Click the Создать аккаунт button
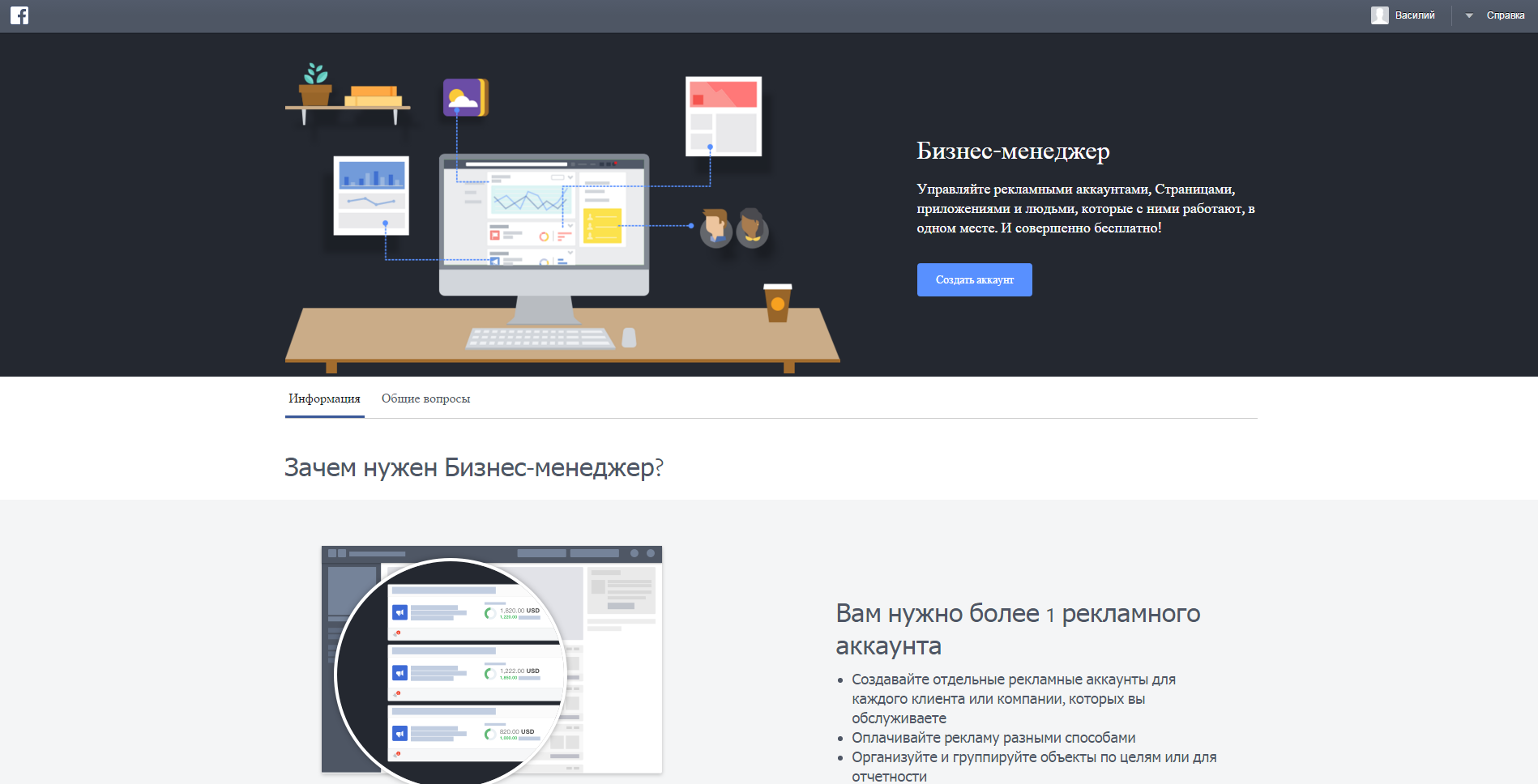Screen dimensions: 1538x784 pos(974,279)
